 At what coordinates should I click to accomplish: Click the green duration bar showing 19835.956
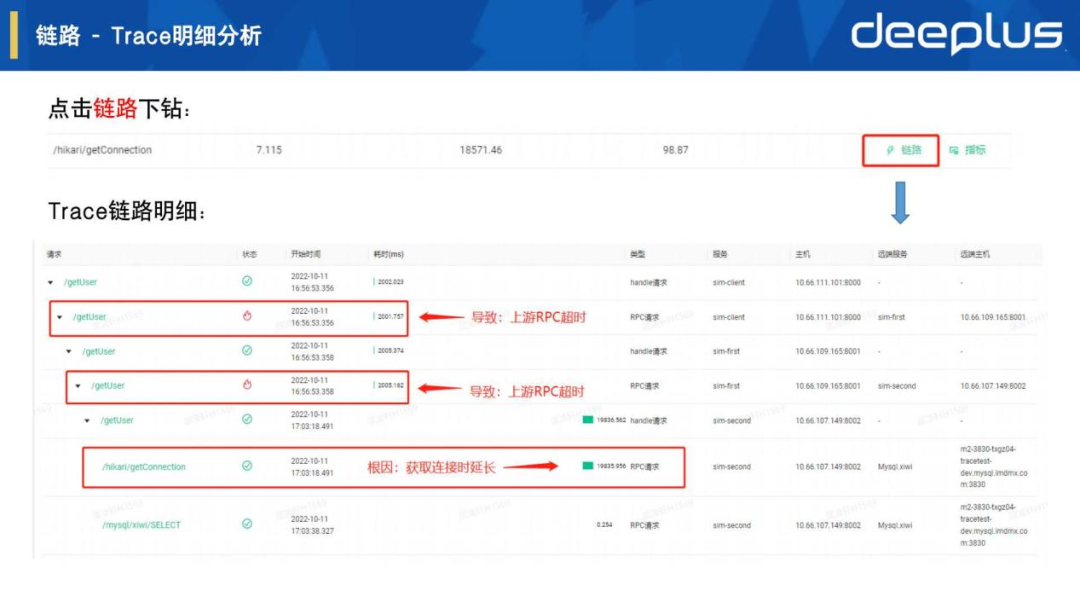[588, 465]
